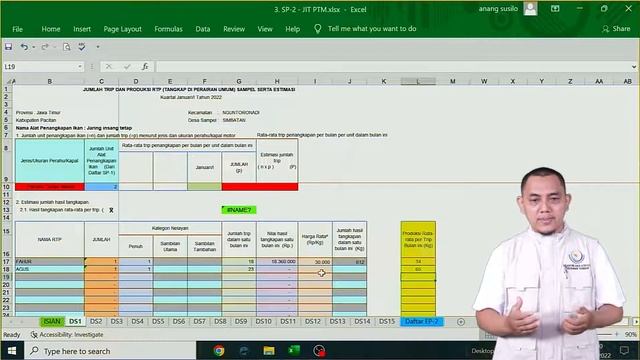Switch to the DS5 sheet tab

(158, 322)
